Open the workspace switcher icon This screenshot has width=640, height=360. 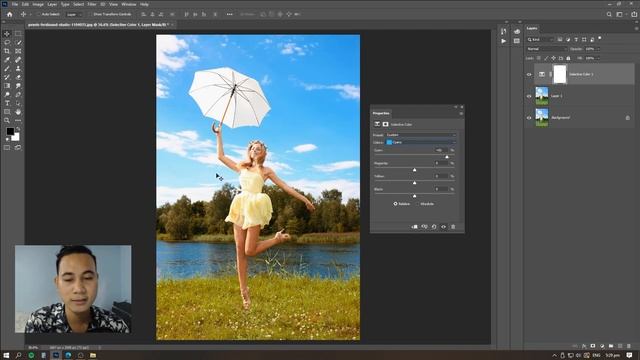point(620,14)
